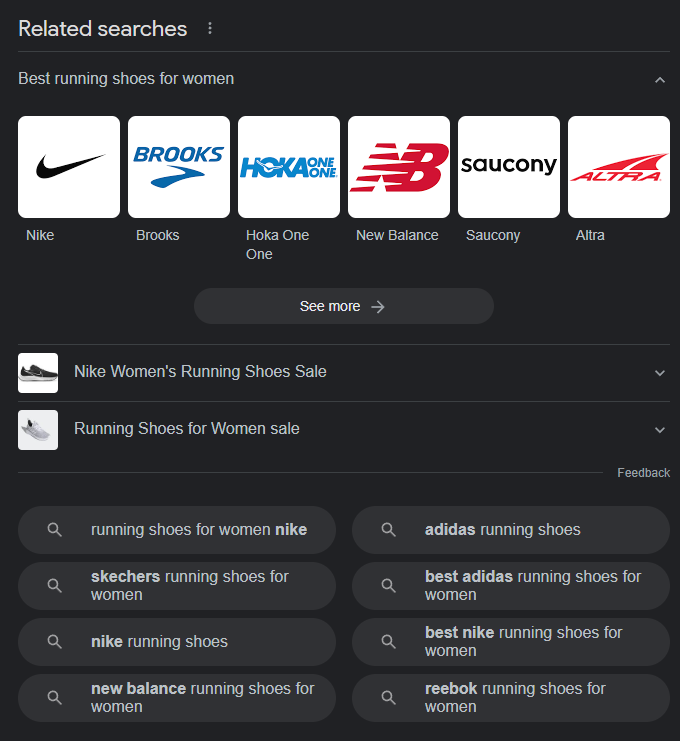
Task: Click the See more button
Action: tap(344, 306)
